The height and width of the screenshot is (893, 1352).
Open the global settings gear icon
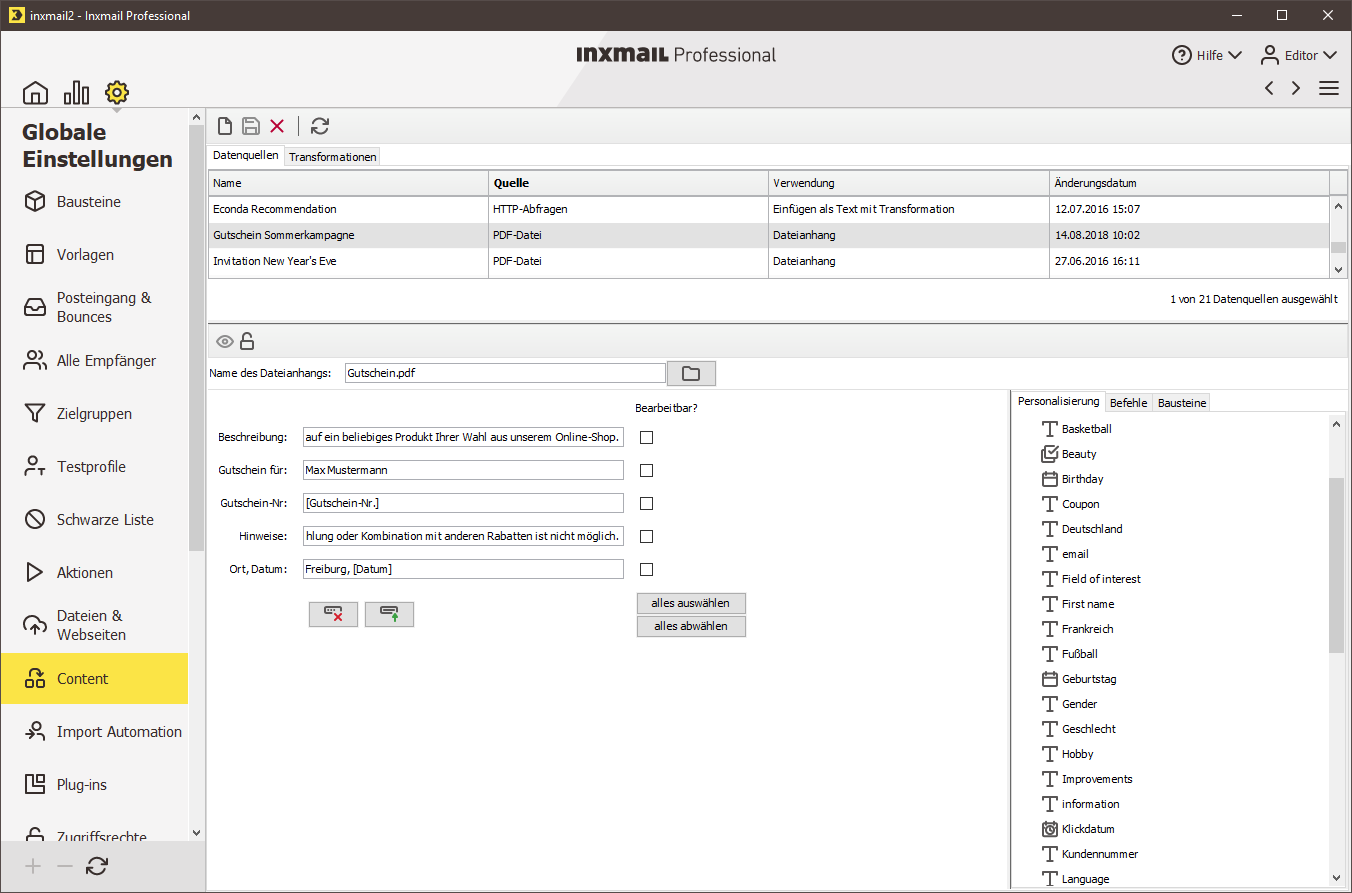click(x=117, y=93)
